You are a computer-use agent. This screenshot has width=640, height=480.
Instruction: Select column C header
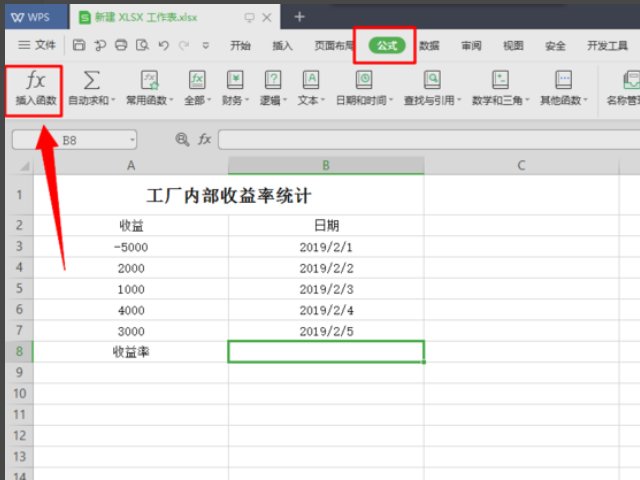[521, 165]
